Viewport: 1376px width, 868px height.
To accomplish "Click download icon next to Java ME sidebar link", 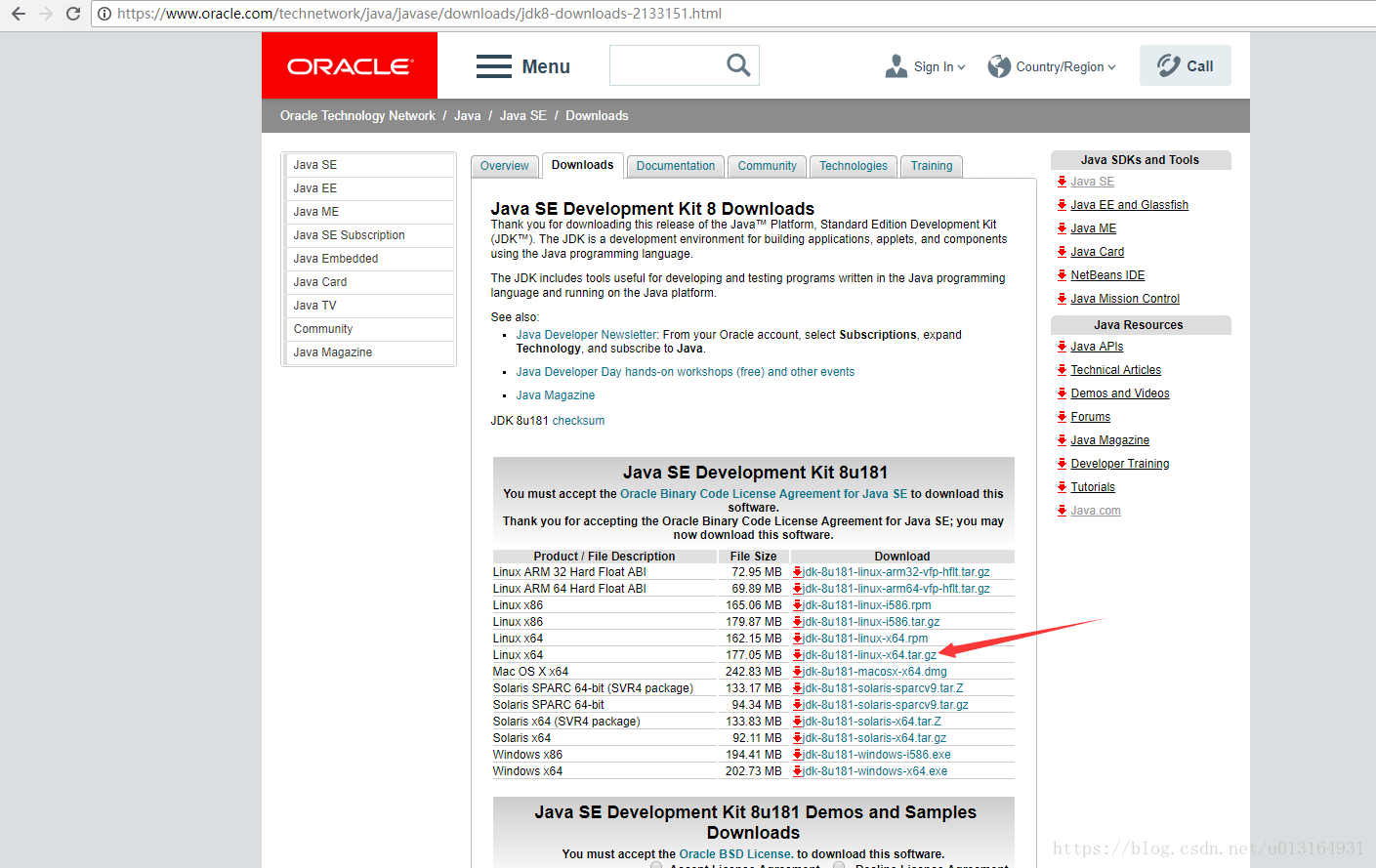I will click(1062, 228).
